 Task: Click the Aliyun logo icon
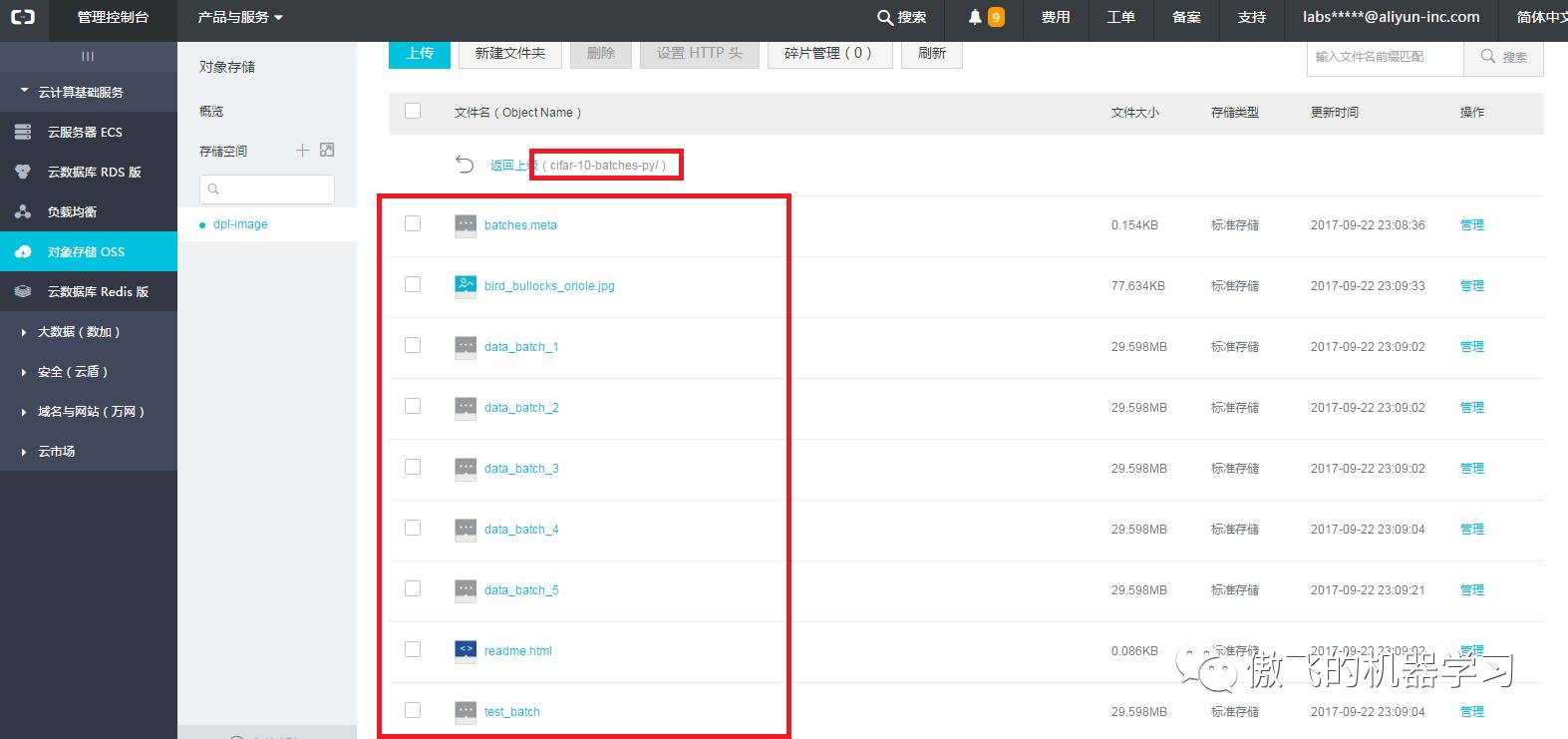click(22, 17)
